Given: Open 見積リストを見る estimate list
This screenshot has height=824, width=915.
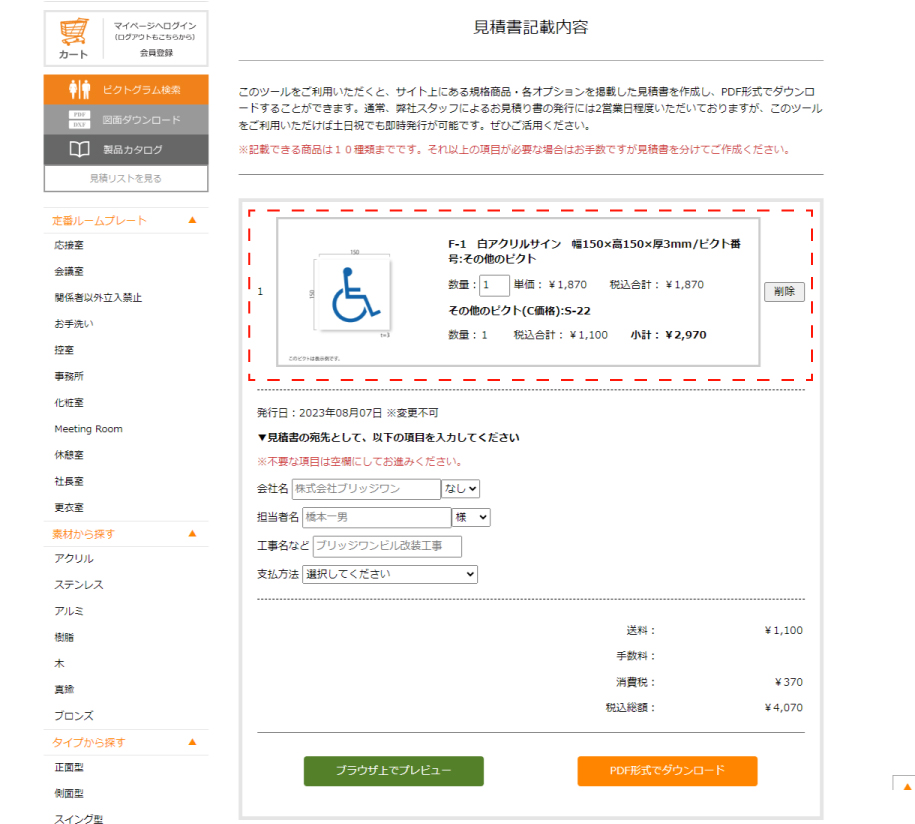Looking at the screenshot, I should (x=125, y=179).
